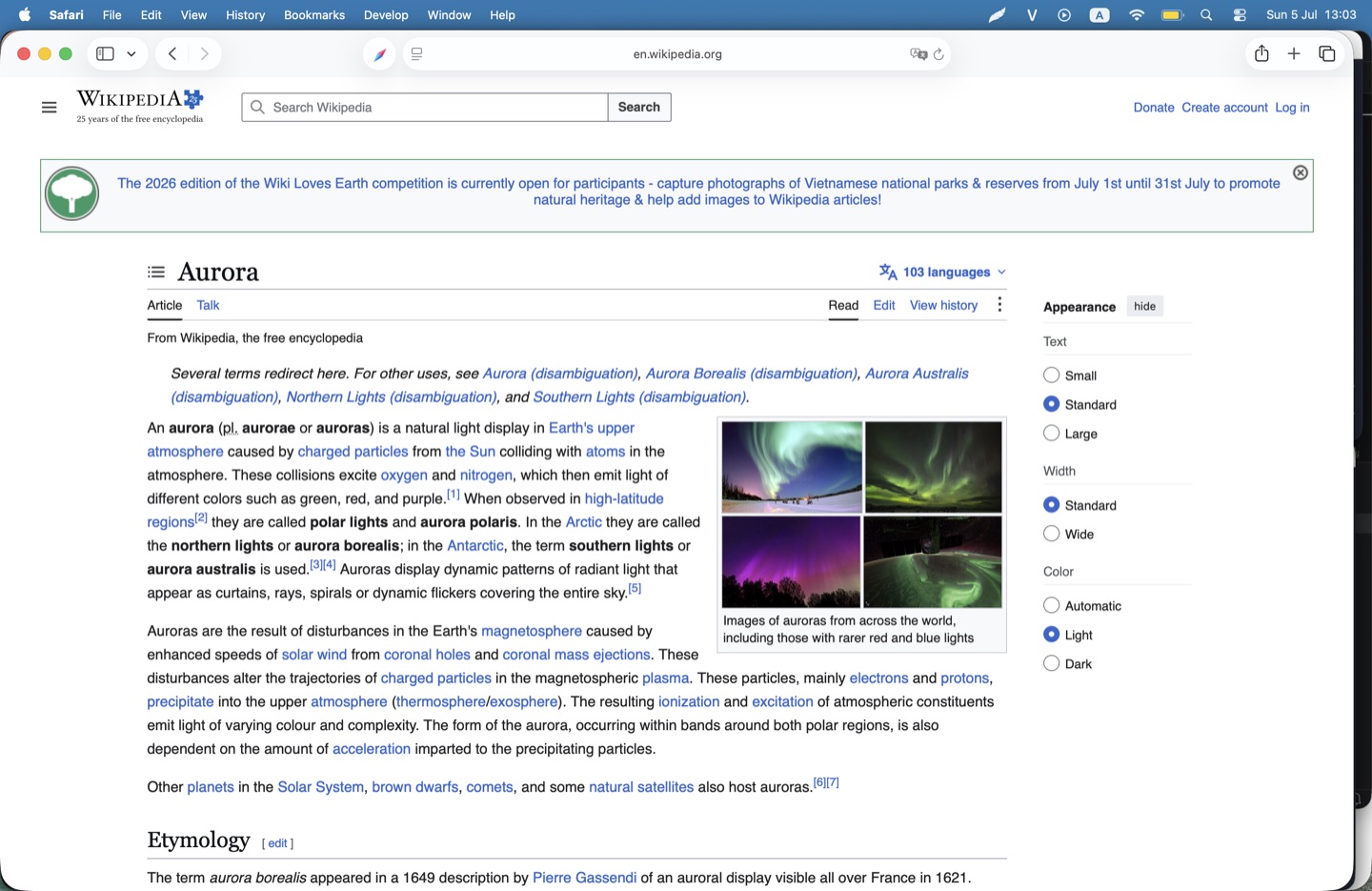Click the play circle icon in menu bar
This screenshot has width=1372, height=891.
pyautogui.click(x=1064, y=14)
